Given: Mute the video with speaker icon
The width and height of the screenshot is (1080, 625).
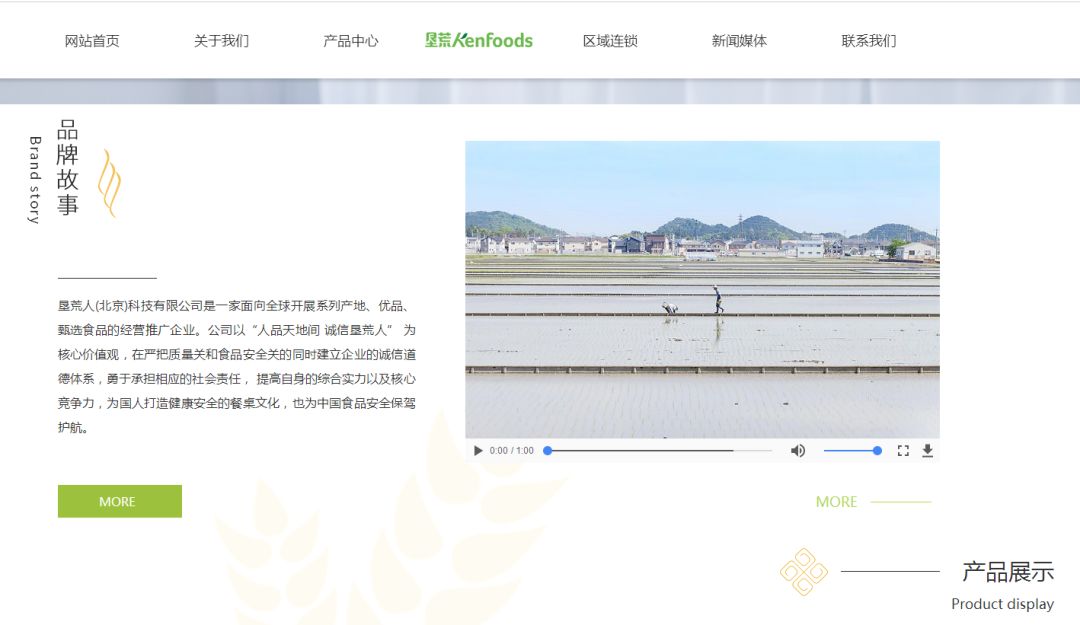Looking at the screenshot, I should pos(798,451).
